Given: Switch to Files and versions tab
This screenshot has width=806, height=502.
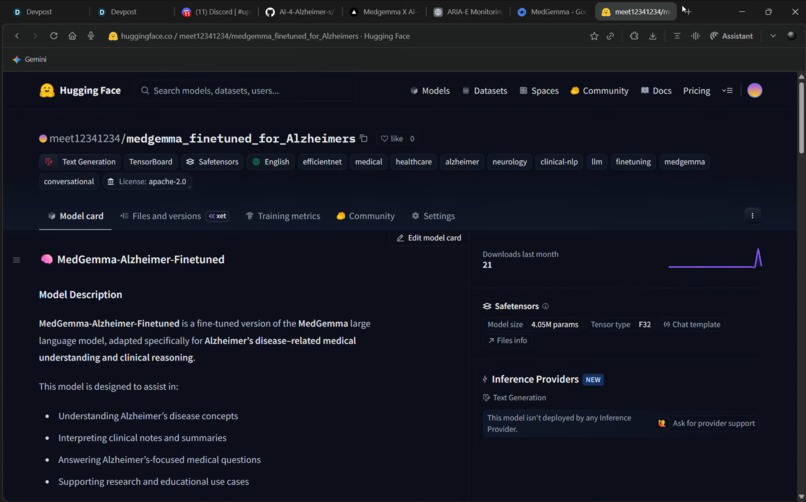Looking at the screenshot, I should tap(174, 216).
